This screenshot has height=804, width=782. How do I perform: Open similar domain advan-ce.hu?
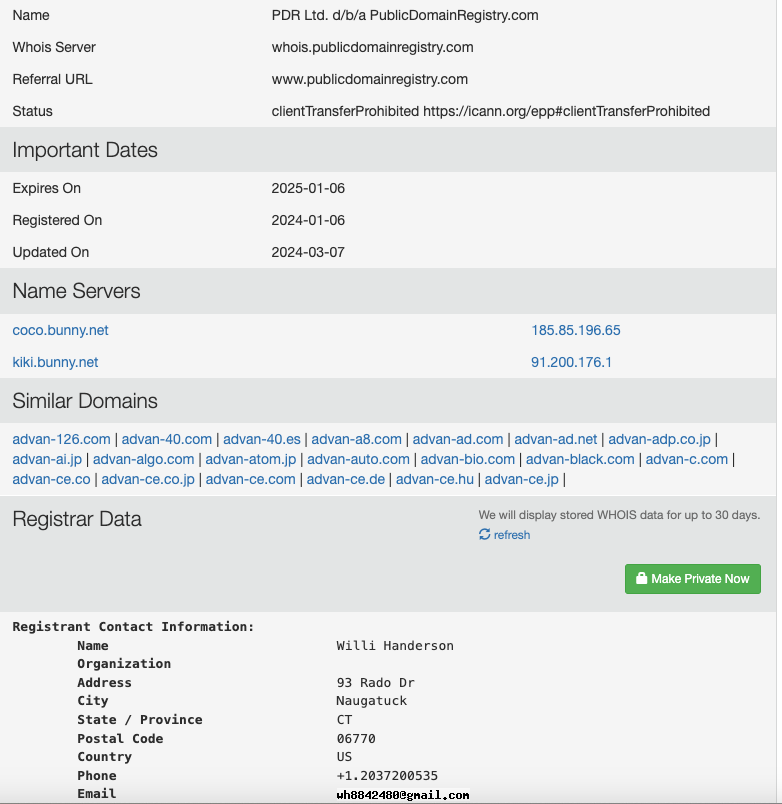[435, 479]
